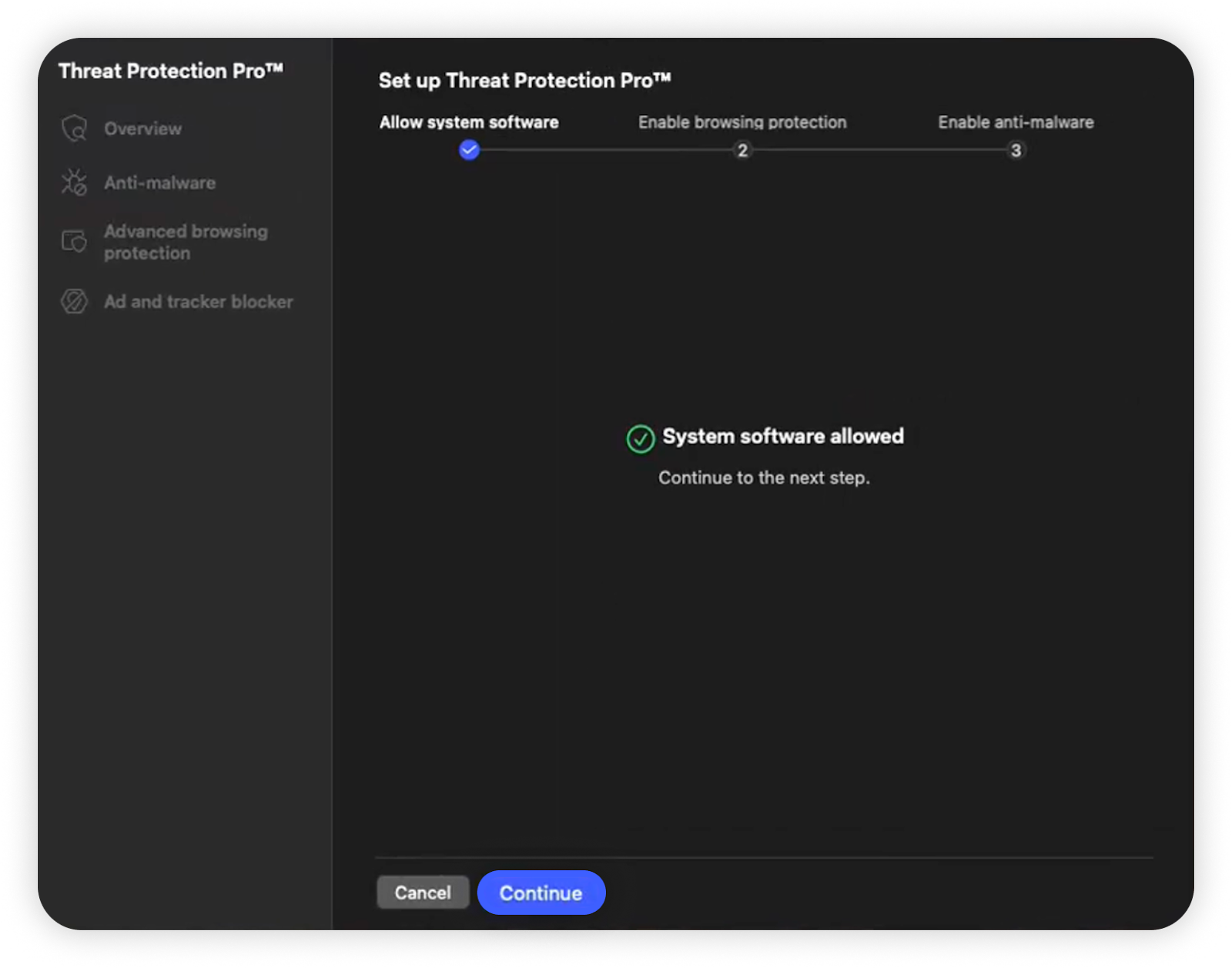Click the 'Enable anti-malware' step label

(x=1016, y=122)
